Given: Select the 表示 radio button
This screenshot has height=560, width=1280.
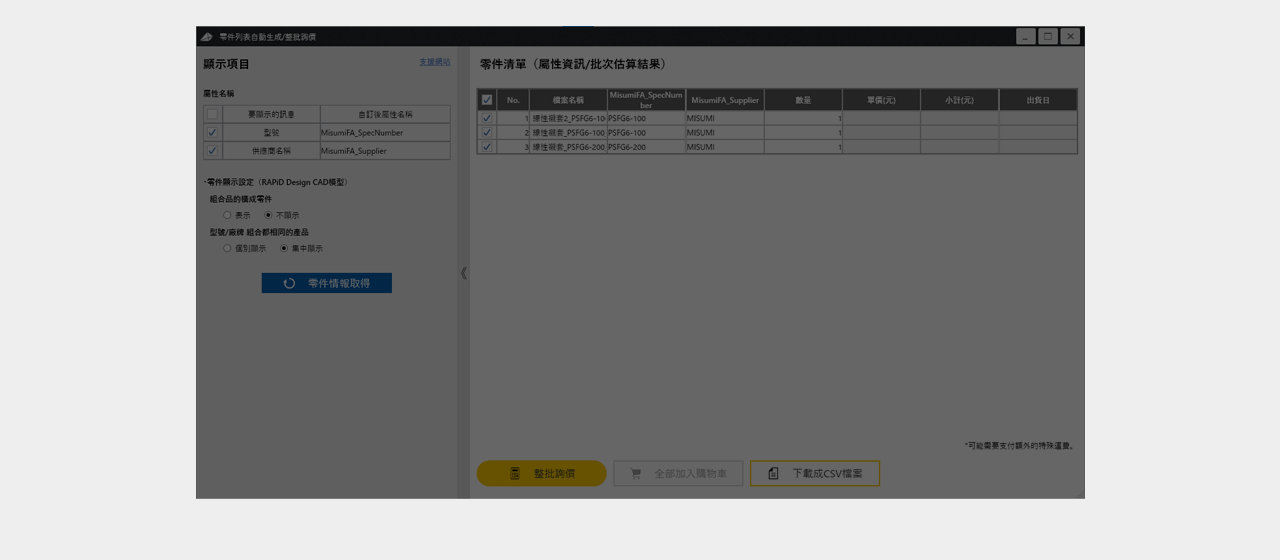Looking at the screenshot, I should click(227, 215).
